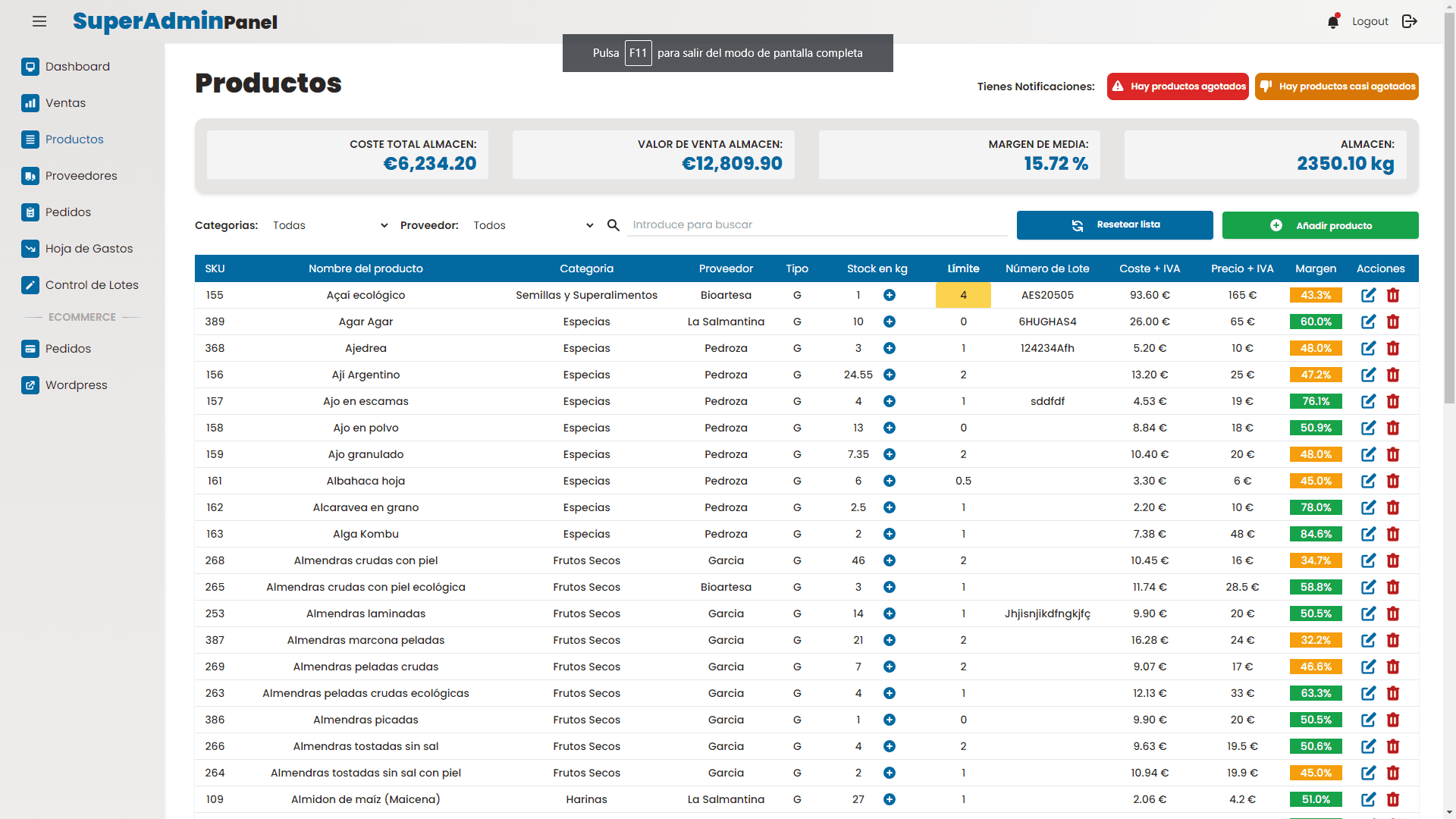Edit Almendras laminadas product
1456x819 pixels.
pos(1368,613)
